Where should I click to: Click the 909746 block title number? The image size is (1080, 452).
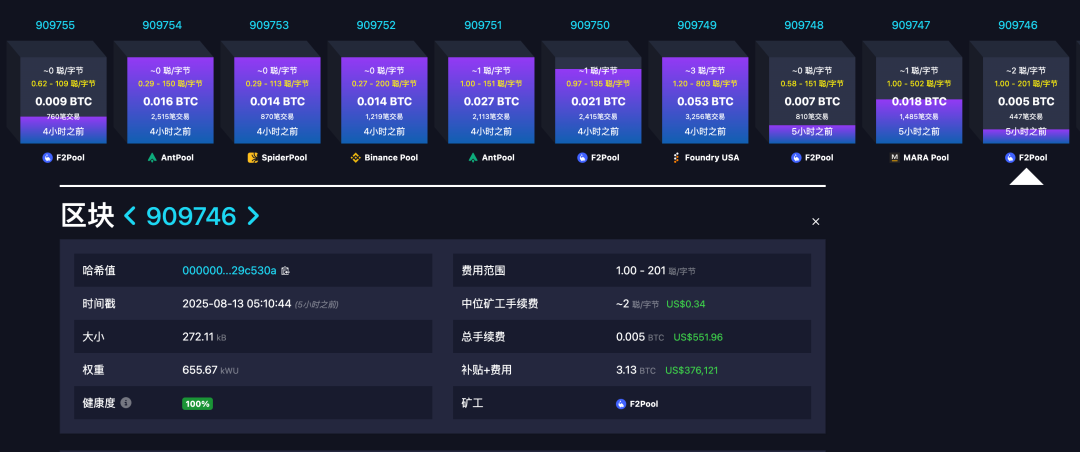191,216
